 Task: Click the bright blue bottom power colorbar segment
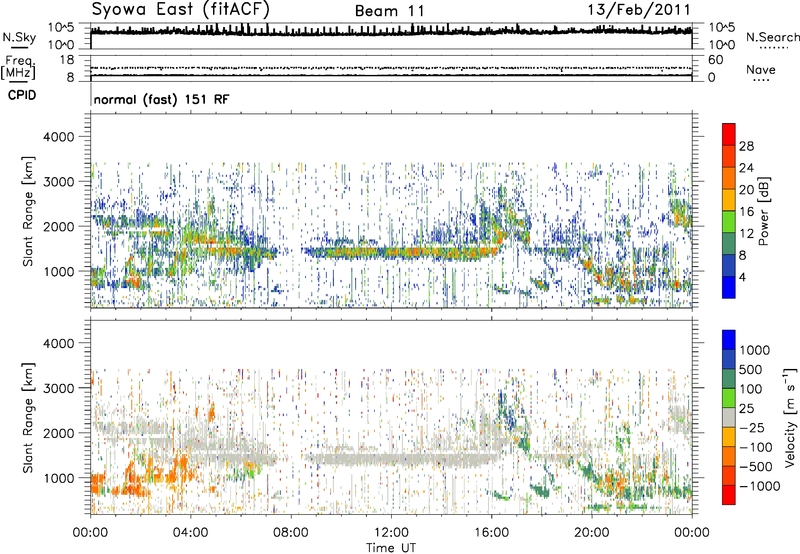click(729, 288)
